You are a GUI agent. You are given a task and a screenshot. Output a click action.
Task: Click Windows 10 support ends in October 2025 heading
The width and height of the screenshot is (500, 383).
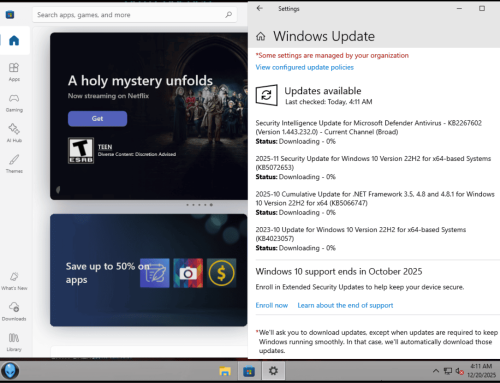(339, 272)
